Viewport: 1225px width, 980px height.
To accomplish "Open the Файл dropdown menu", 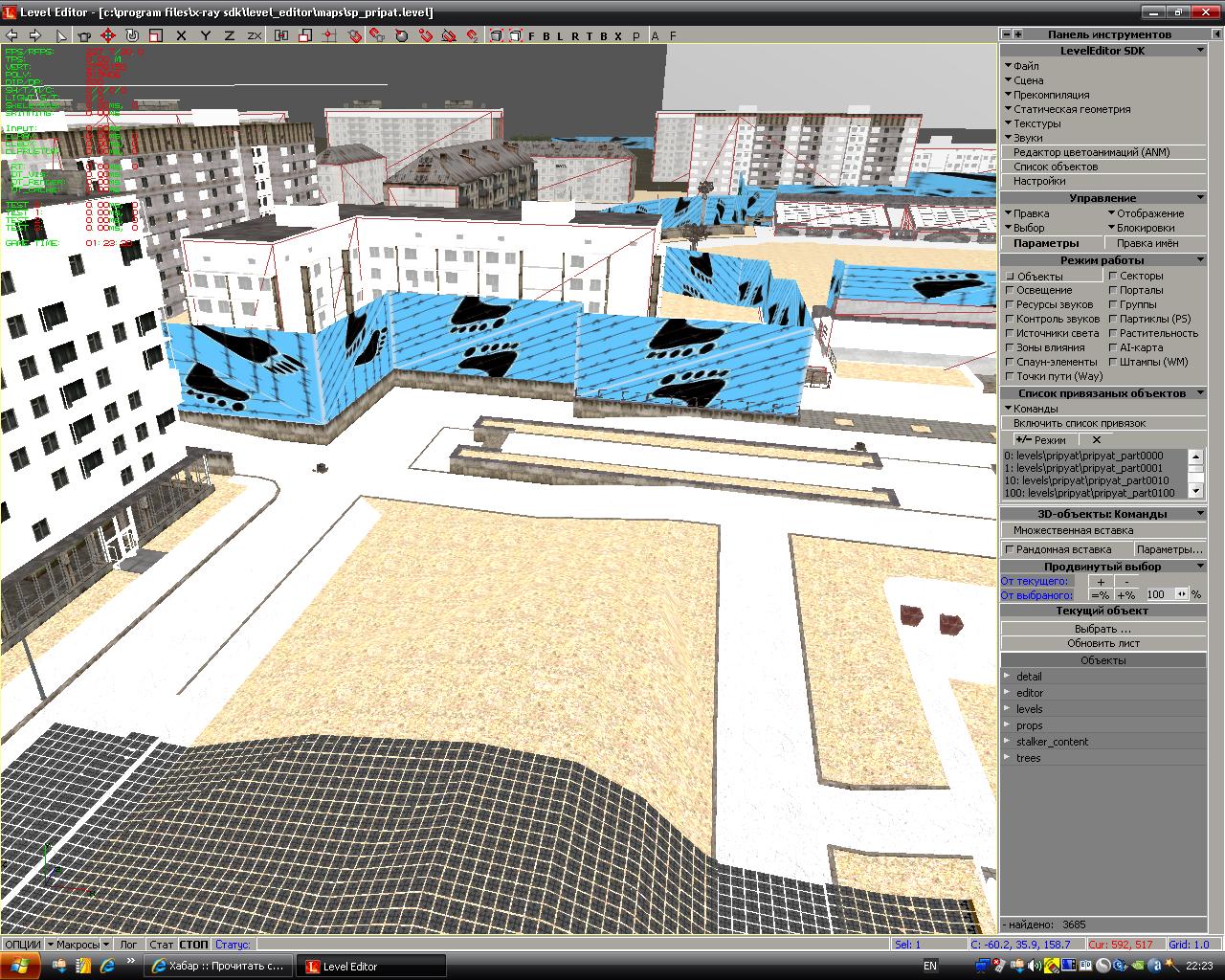I will click(1022, 66).
